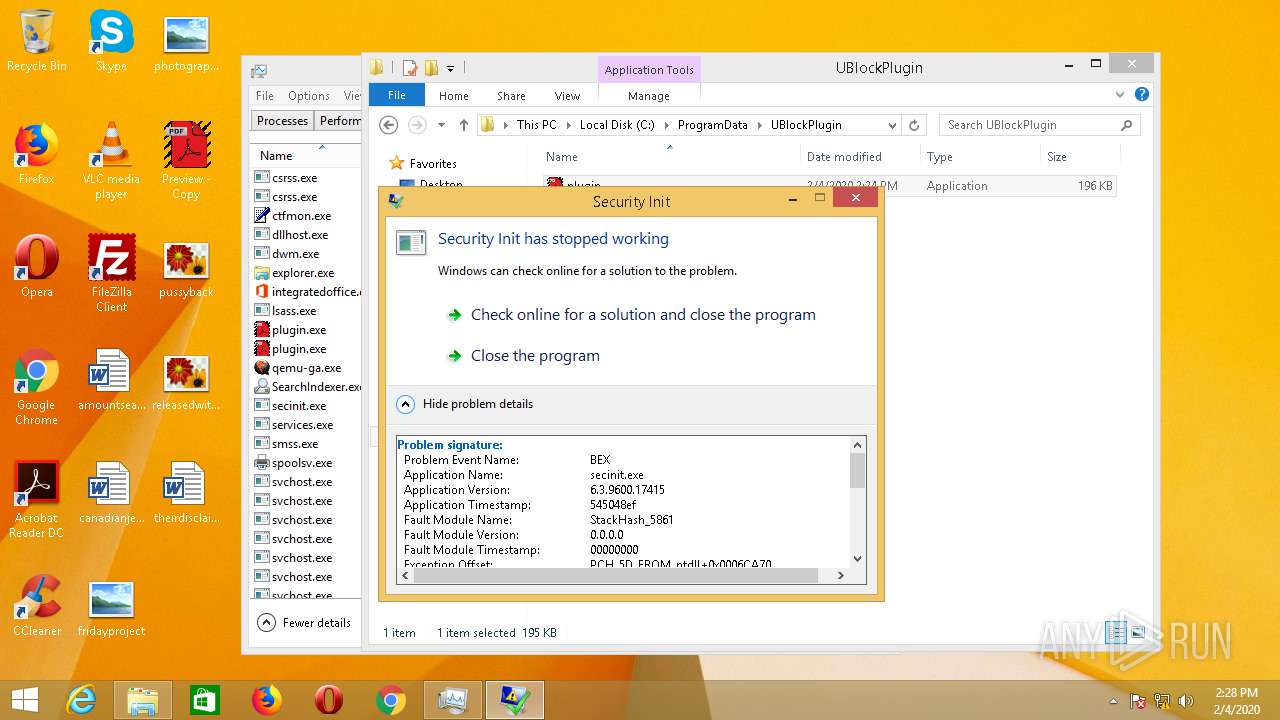Open the Opera desktop shortcut
This screenshot has height=720, width=1280.
click(x=36, y=266)
